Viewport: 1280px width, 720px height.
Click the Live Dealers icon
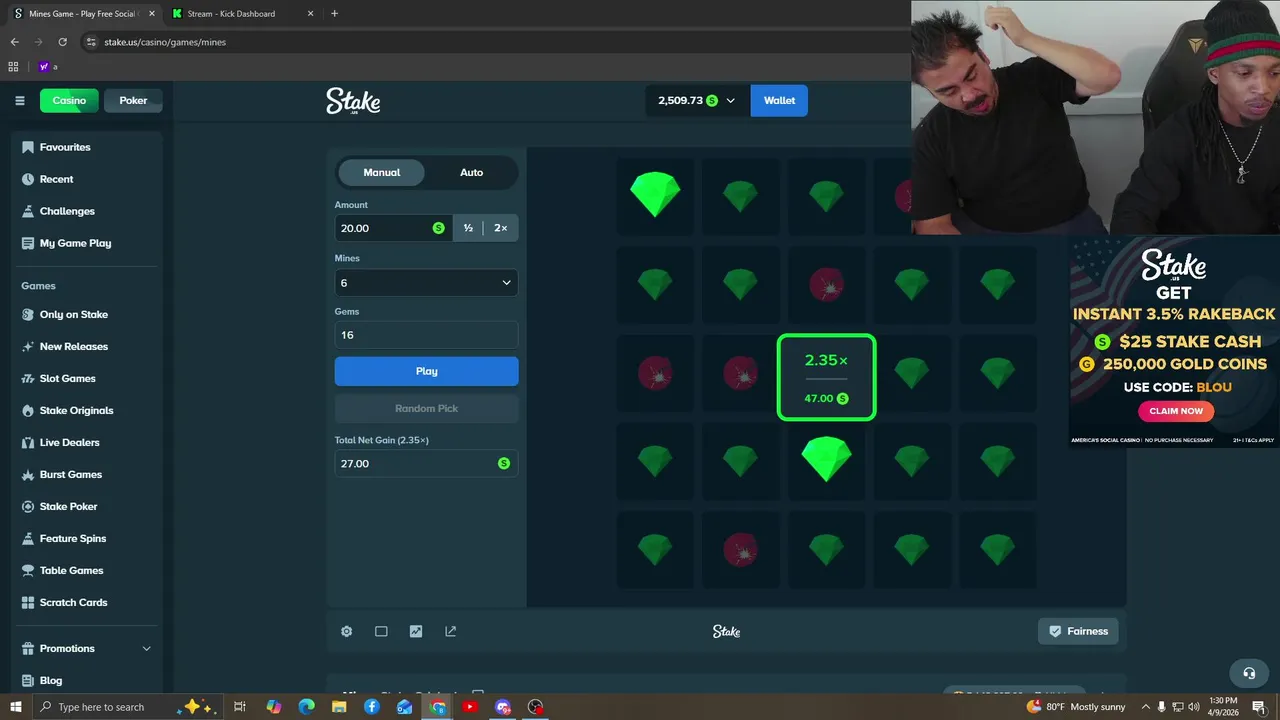(28, 442)
